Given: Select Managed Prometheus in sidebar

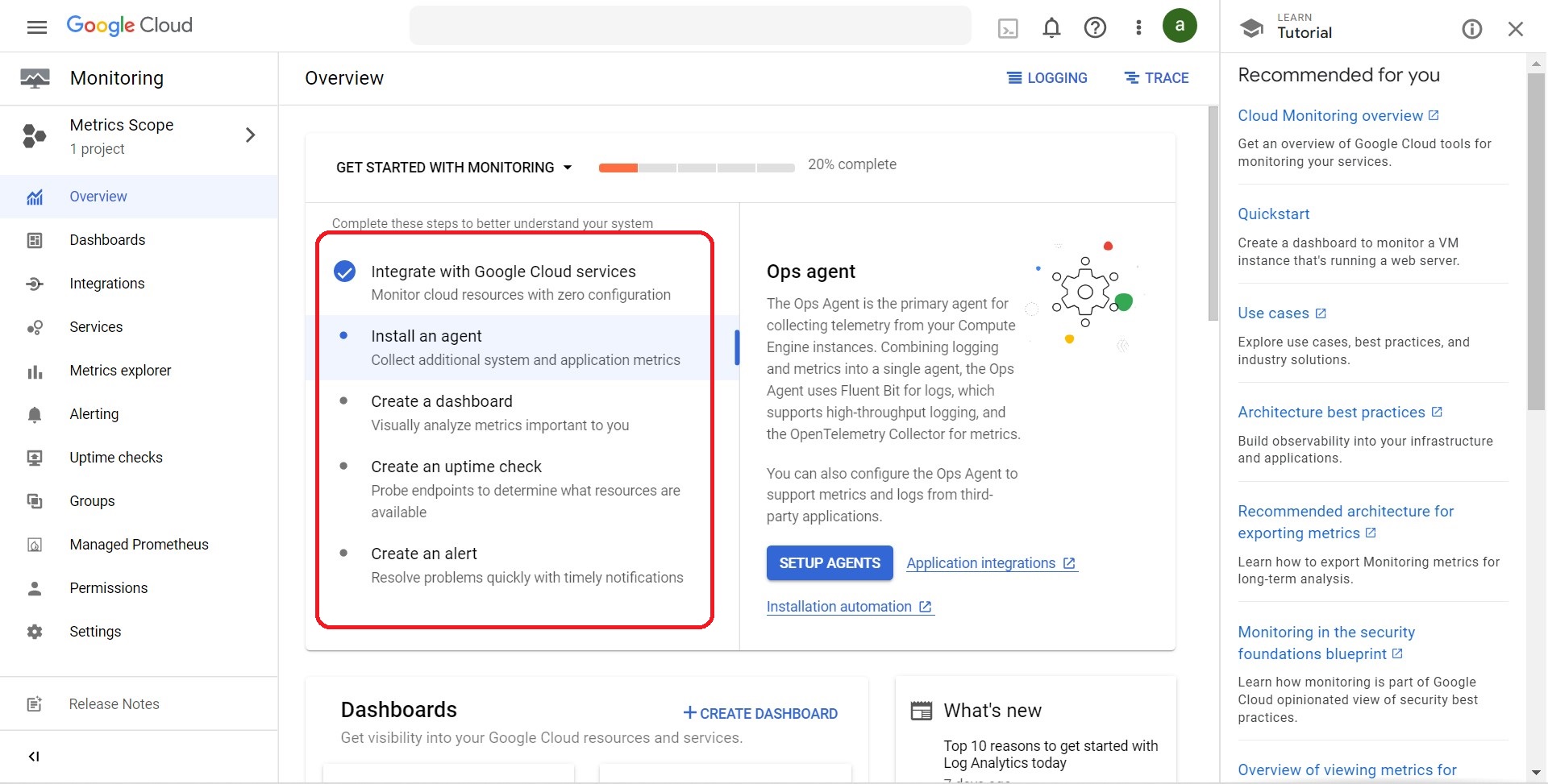Looking at the screenshot, I should coord(139,544).
